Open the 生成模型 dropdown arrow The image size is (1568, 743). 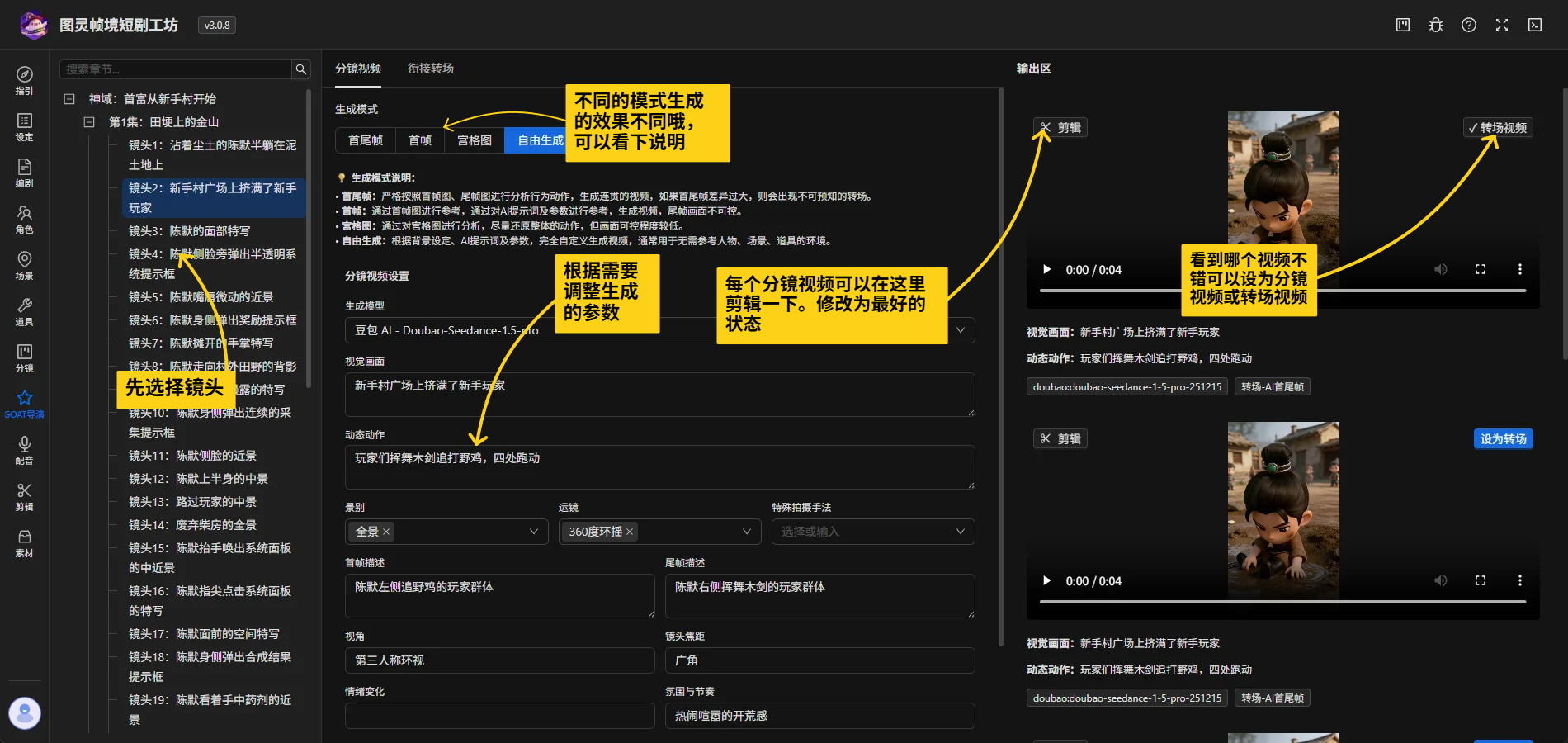pos(961,330)
